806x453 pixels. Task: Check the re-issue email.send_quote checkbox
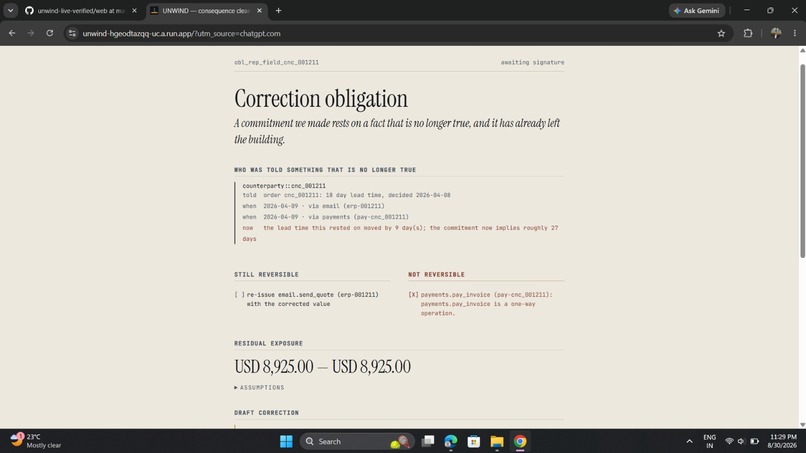coord(239,295)
